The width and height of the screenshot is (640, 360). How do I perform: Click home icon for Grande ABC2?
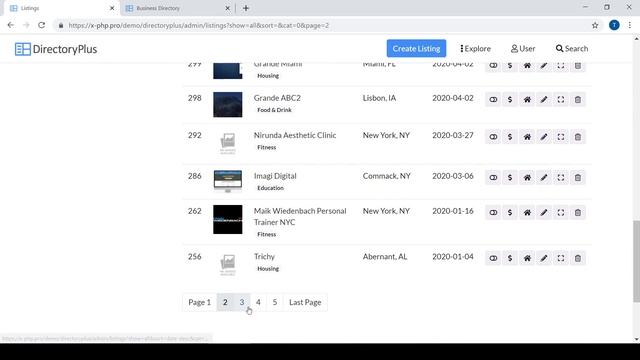[x=527, y=100]
